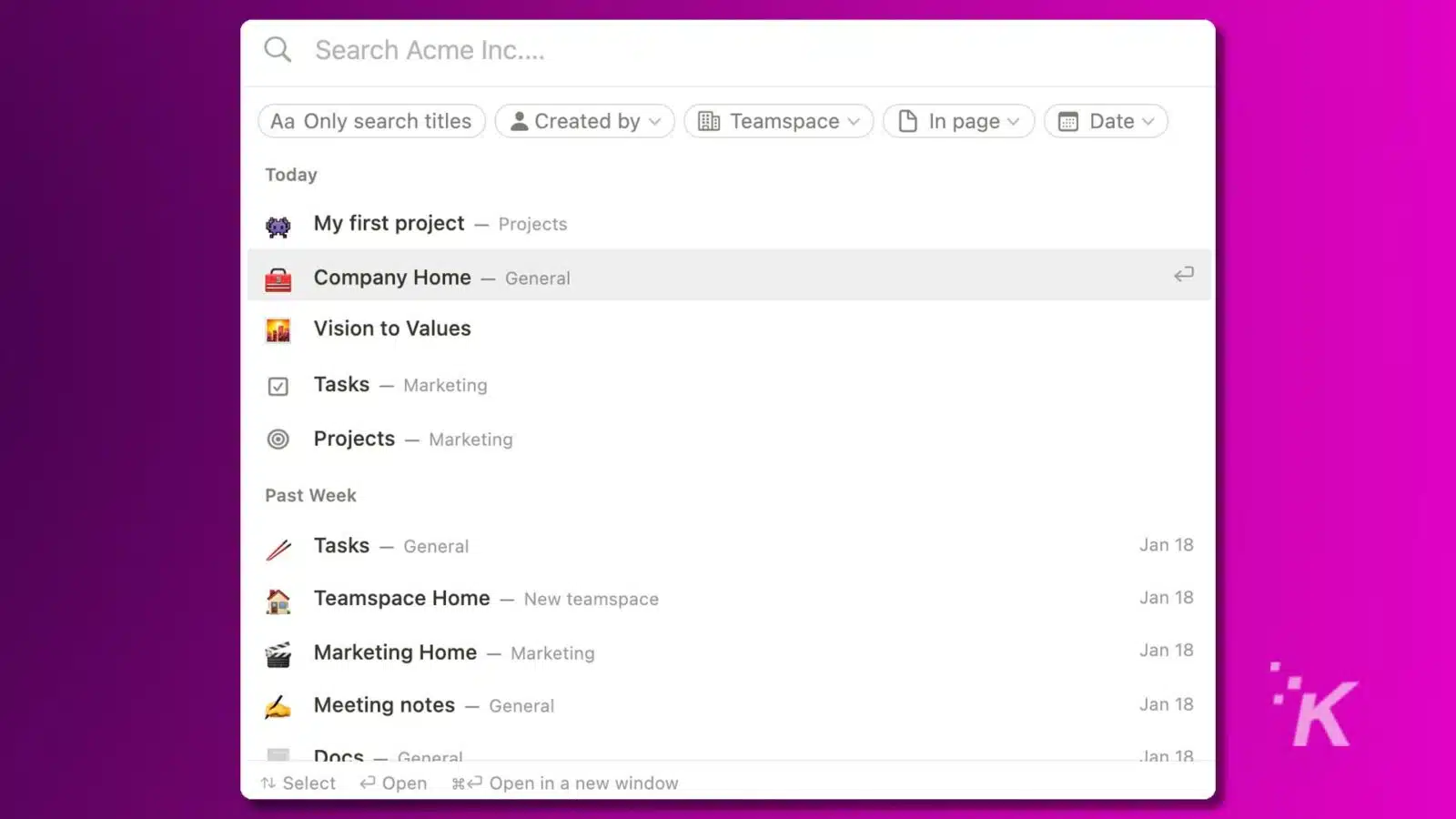This screenshot has width=1456, height=819.
Task: Select the Marketing Home result from Jan 18
Action: point(395,652)
